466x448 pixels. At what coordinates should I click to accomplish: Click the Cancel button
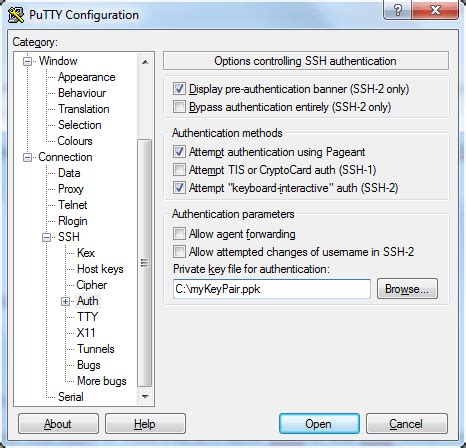click(x=406, y=424)
